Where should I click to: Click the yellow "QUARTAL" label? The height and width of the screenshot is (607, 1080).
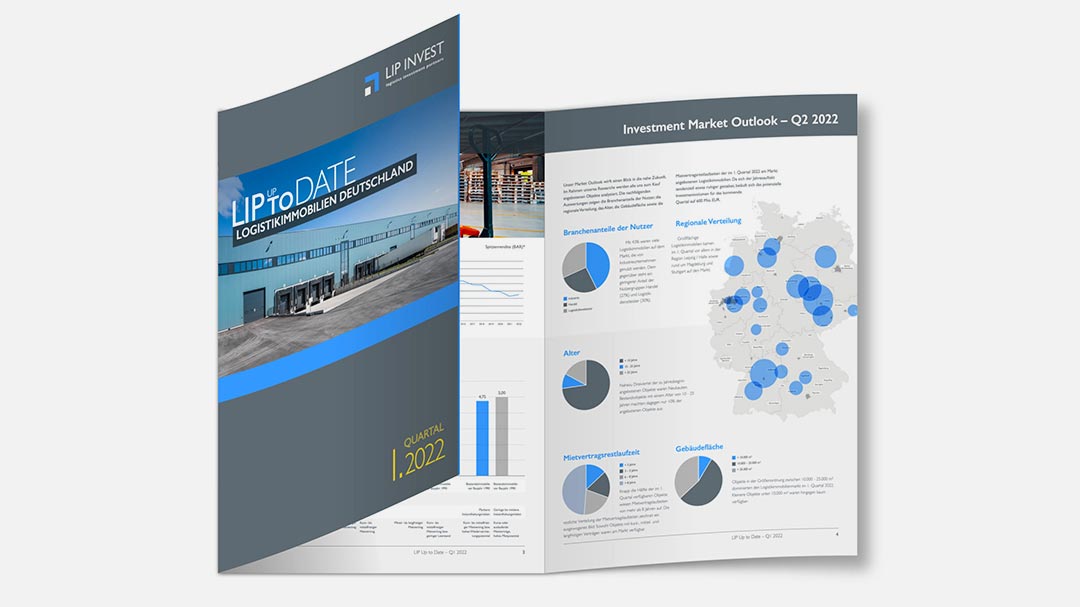coord(424,435)
